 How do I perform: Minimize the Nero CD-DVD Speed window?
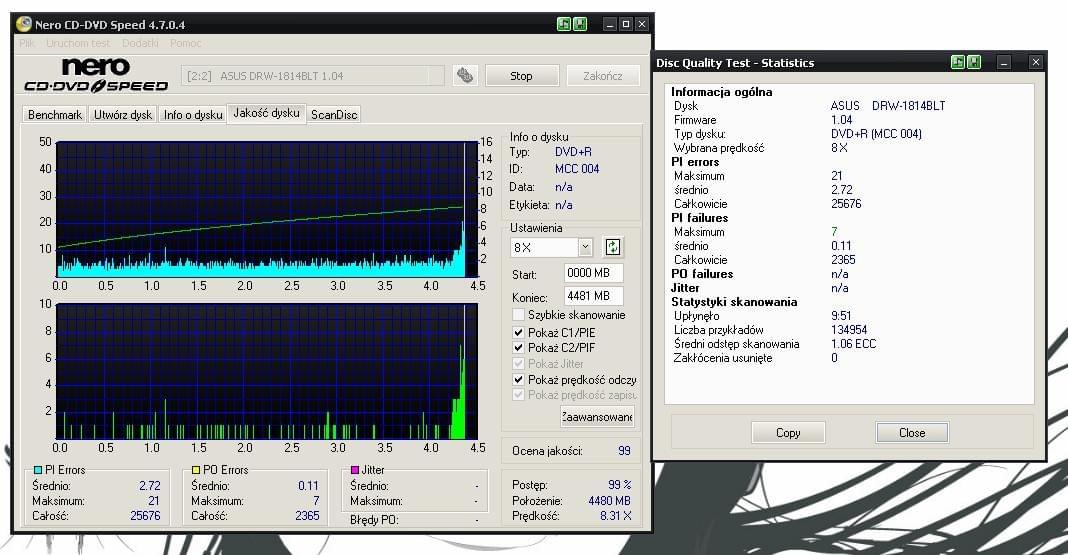coord(610,24)
